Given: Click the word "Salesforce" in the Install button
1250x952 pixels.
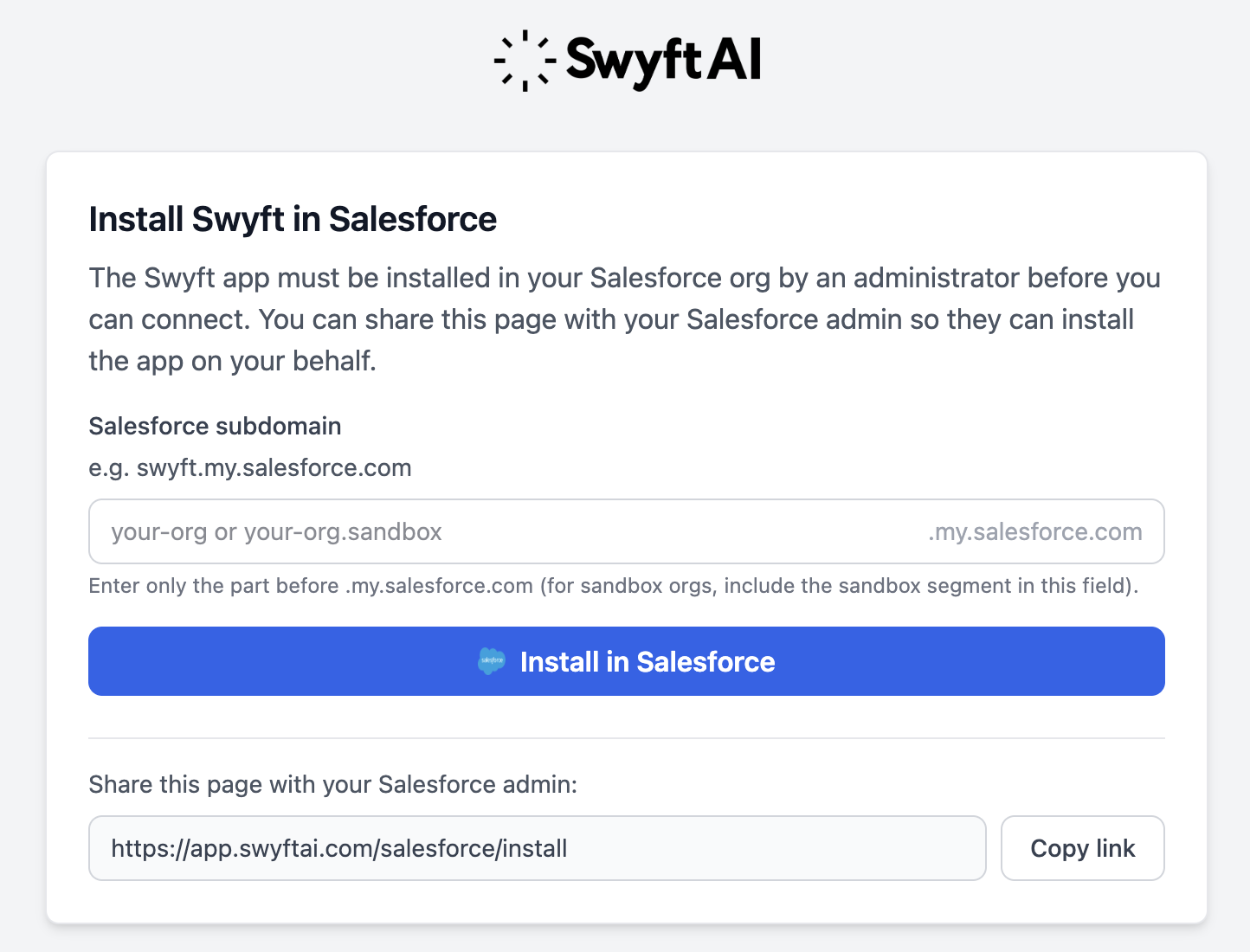Looking at the screenshot, I should click(706, 661).
